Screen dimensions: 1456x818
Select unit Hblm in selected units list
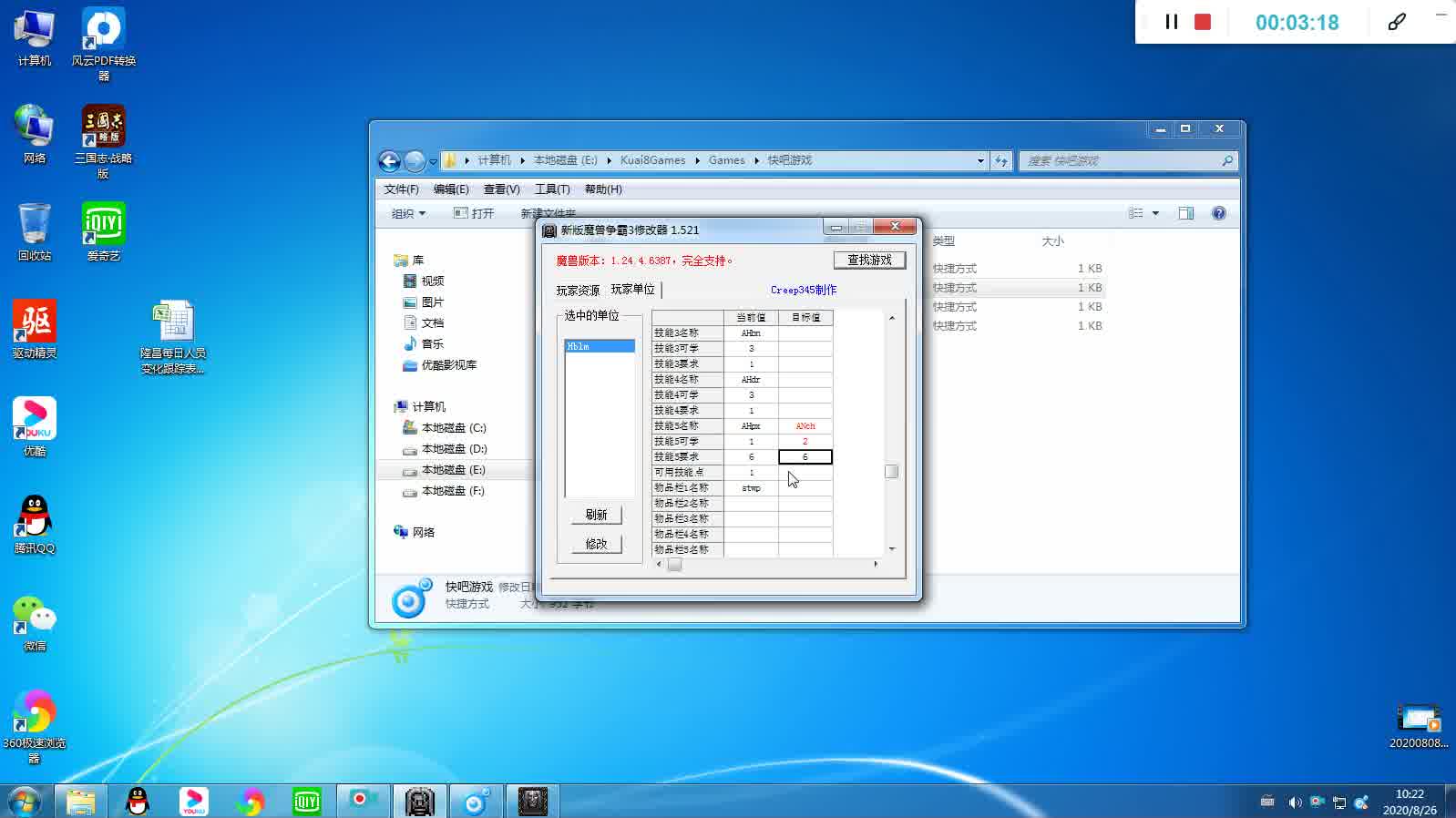(600, 346)
